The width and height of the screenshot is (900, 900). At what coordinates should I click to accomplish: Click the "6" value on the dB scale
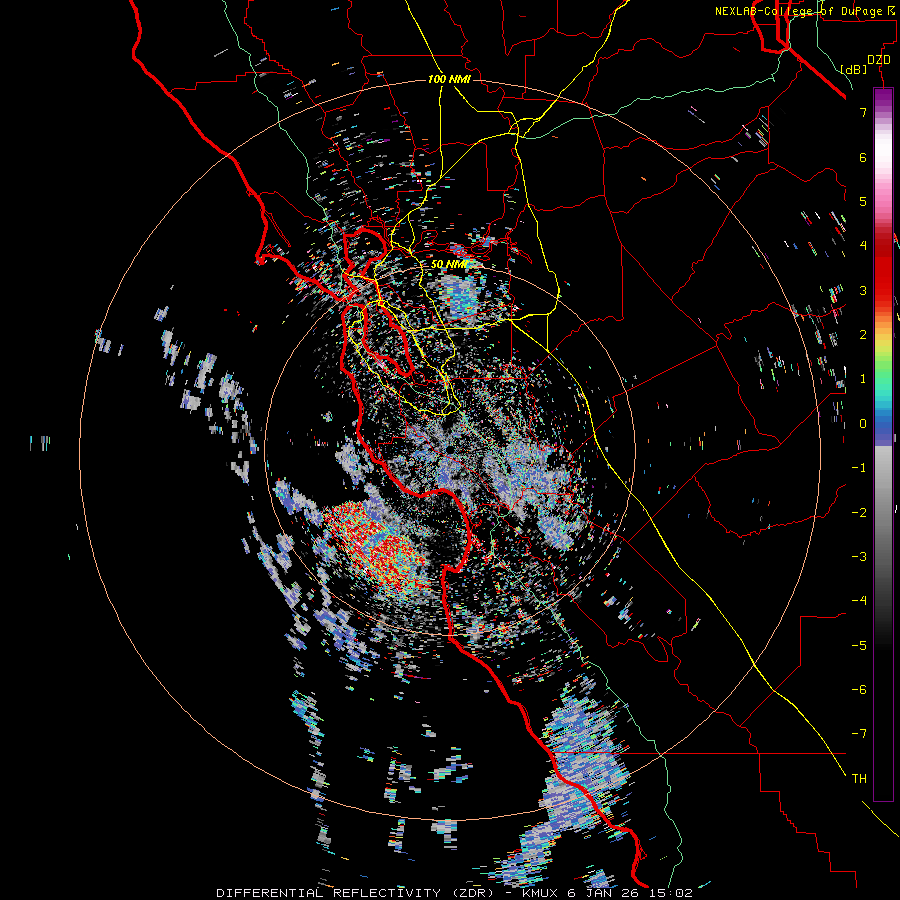coord(863,157)
